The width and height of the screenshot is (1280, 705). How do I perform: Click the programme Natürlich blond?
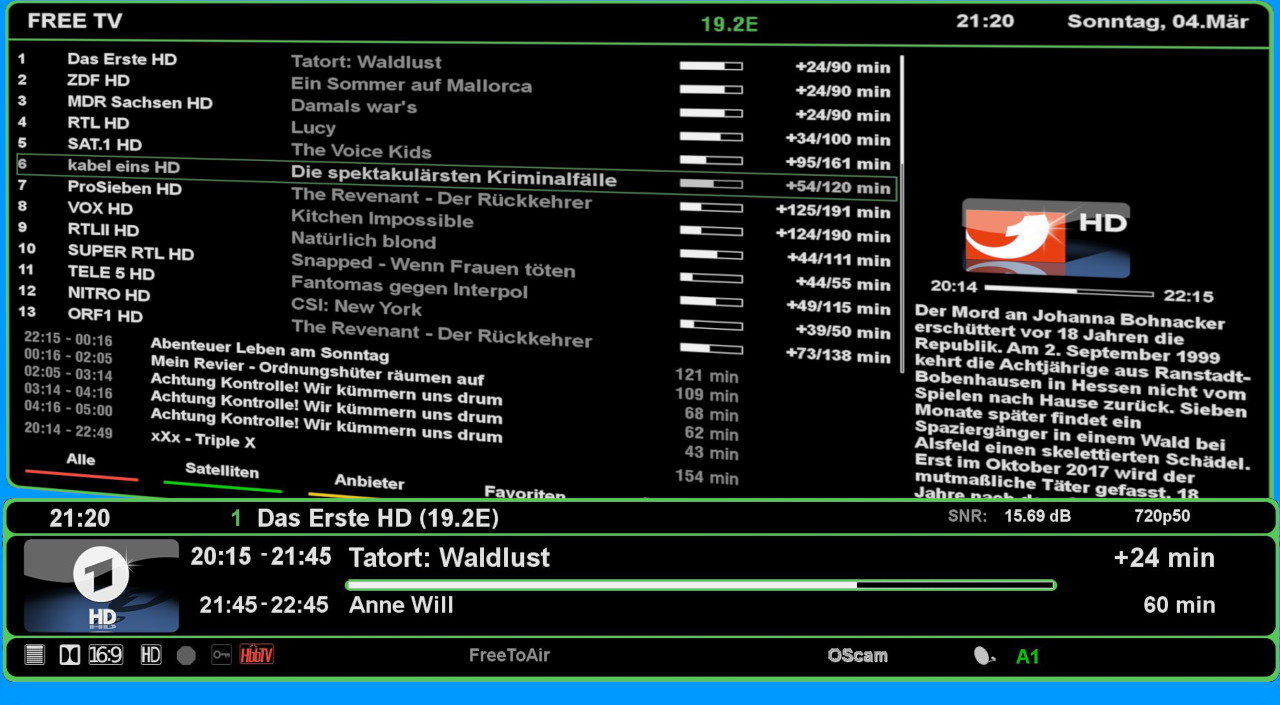pos(363,241)
